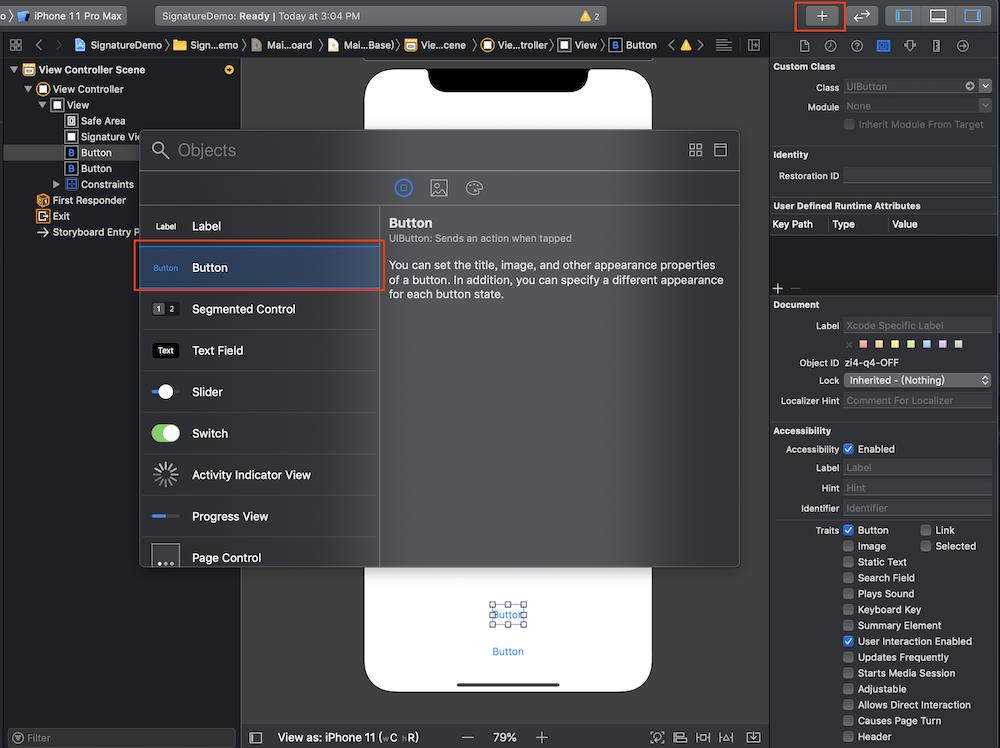This screenshot has height=748, width=1000.
Task: Open the Class combo box dropdown
Action: pos(985,86)
